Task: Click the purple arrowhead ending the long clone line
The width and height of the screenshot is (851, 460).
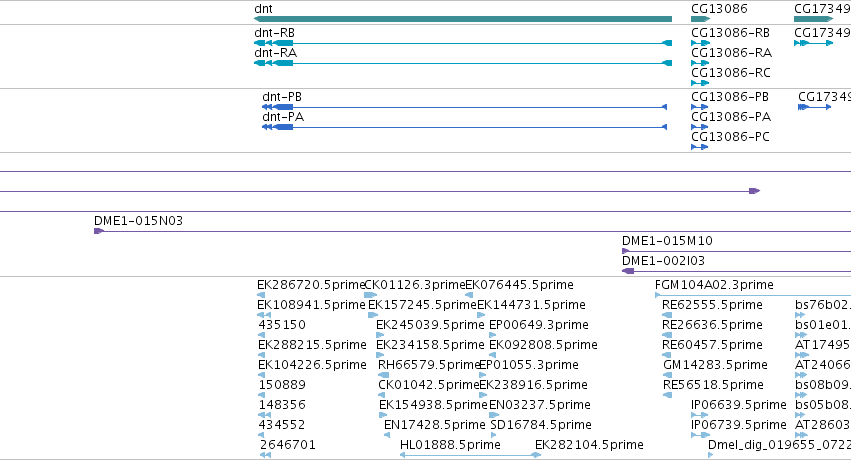Action: 754,191
